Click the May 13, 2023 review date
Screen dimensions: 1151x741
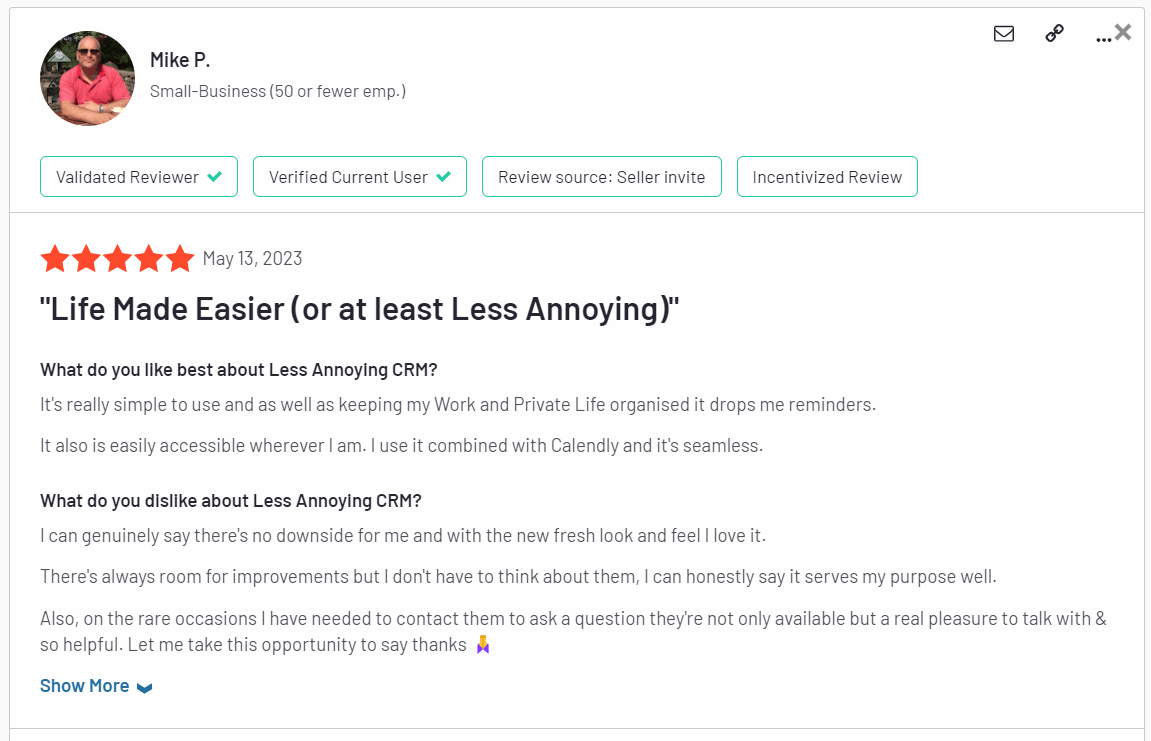pos(252,259)
